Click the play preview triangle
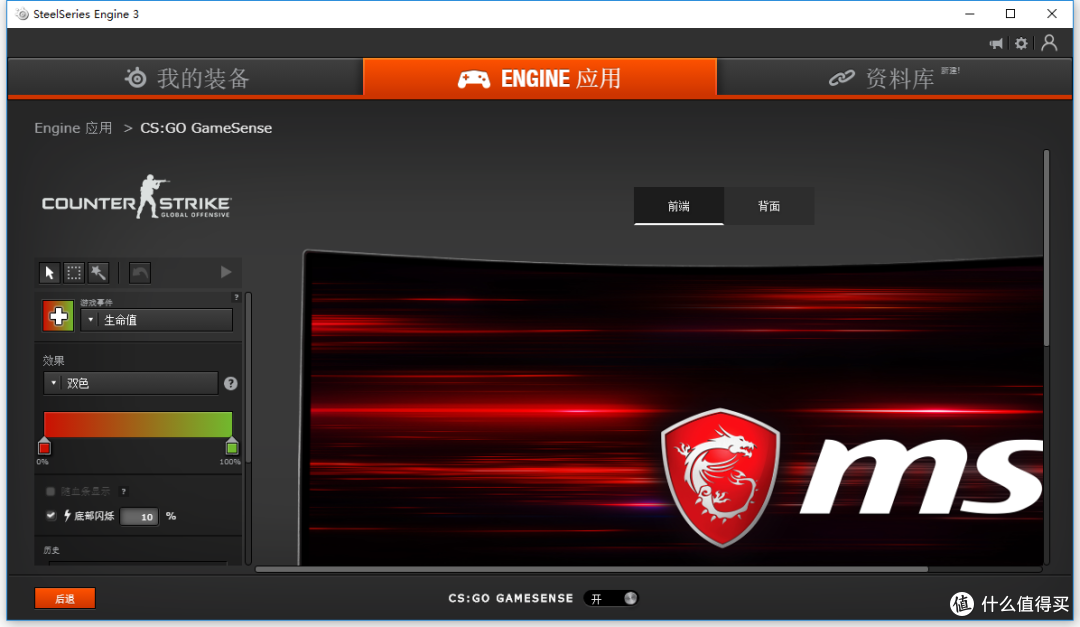 click(226, 272)
